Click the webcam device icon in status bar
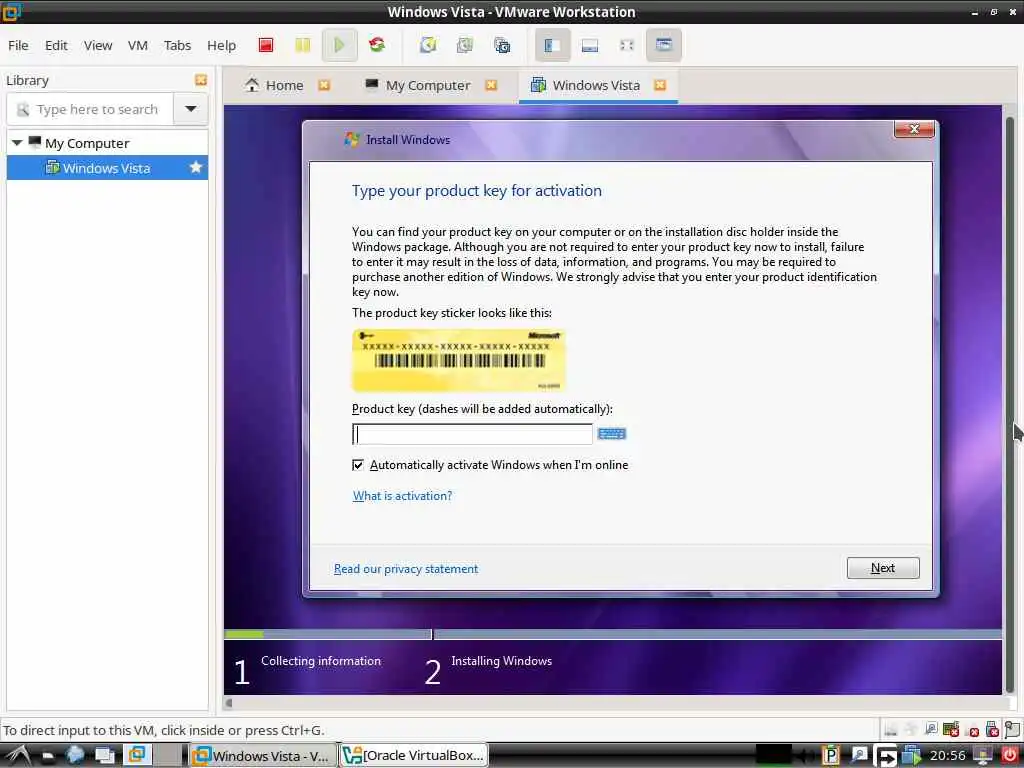 click(931, 729)
